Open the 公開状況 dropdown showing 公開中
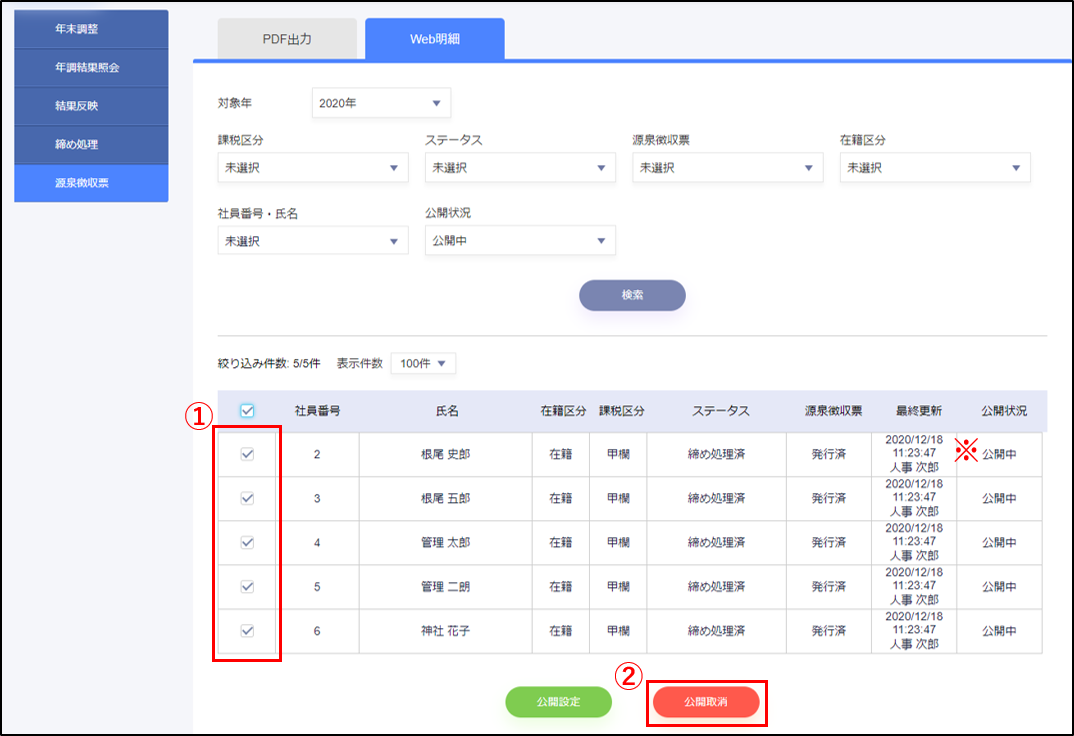The width and height of the screenshot is (1074, 736). 520,241
